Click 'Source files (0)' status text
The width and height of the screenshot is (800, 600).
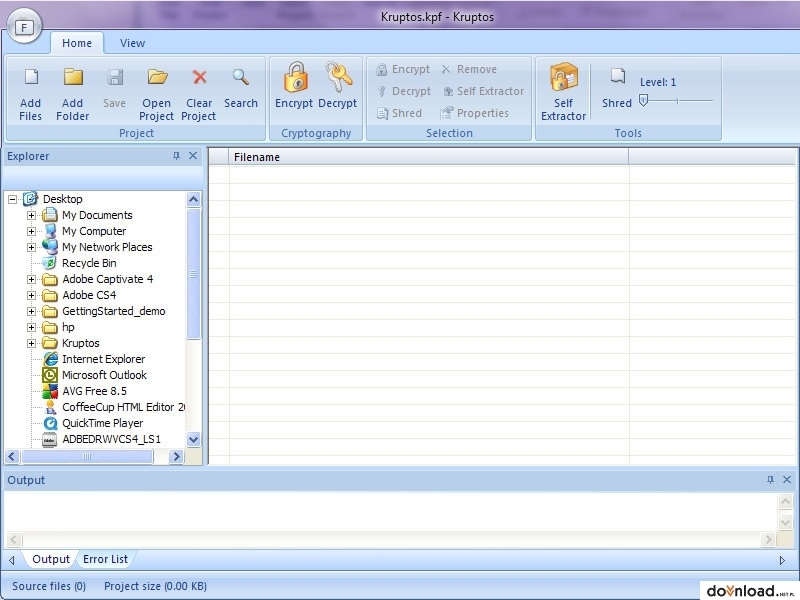tap(49, 586)
